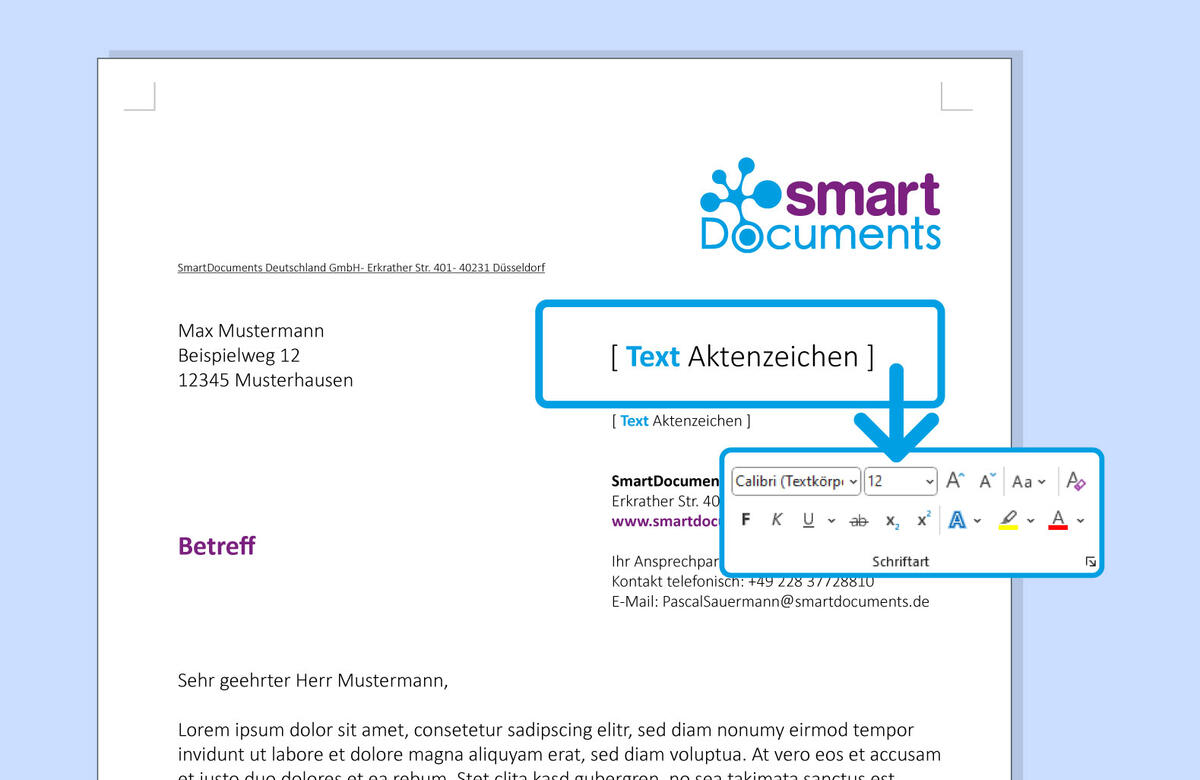Screen dimensions: 1200x780
Task: Click the line starting invidunt ut labore
Action: (x=560, y=754)
